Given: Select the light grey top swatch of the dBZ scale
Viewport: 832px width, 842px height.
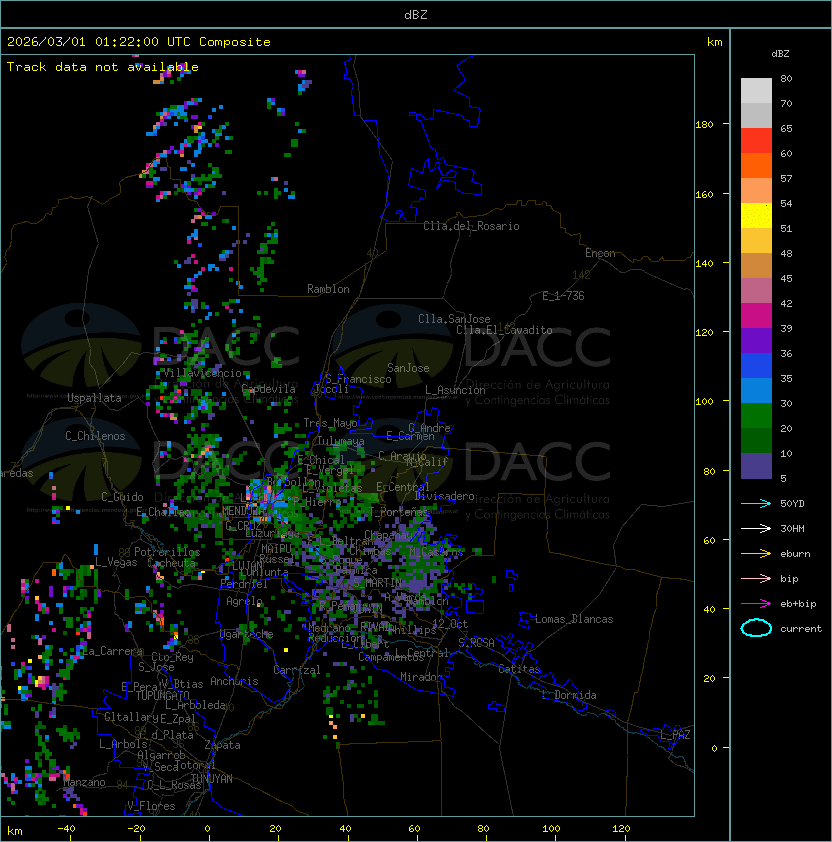Looking at the screenshot, I should [756, 91].
